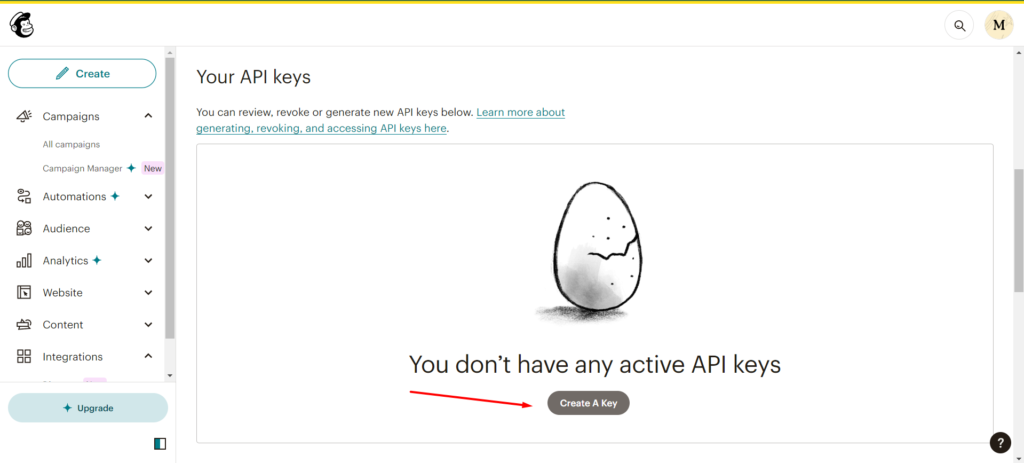Open search with magnifier icon
The height and width of the screenshot is (463, 1024).
pyautogui.click(x=959, y=25)
